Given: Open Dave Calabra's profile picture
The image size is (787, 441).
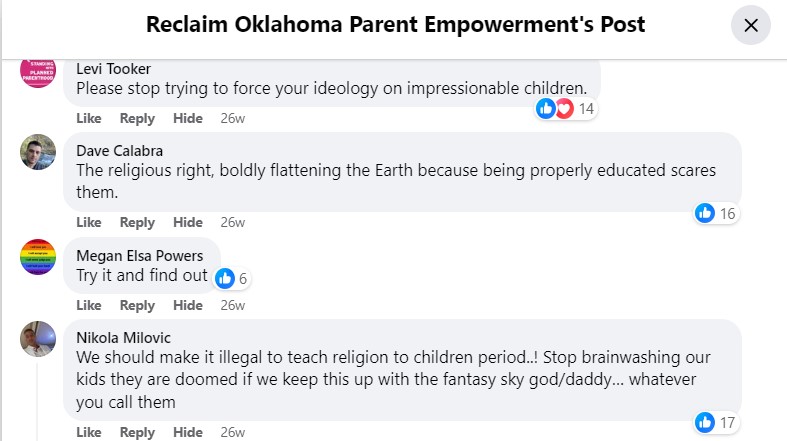Looking at the screenshot, I should [38, 152].
